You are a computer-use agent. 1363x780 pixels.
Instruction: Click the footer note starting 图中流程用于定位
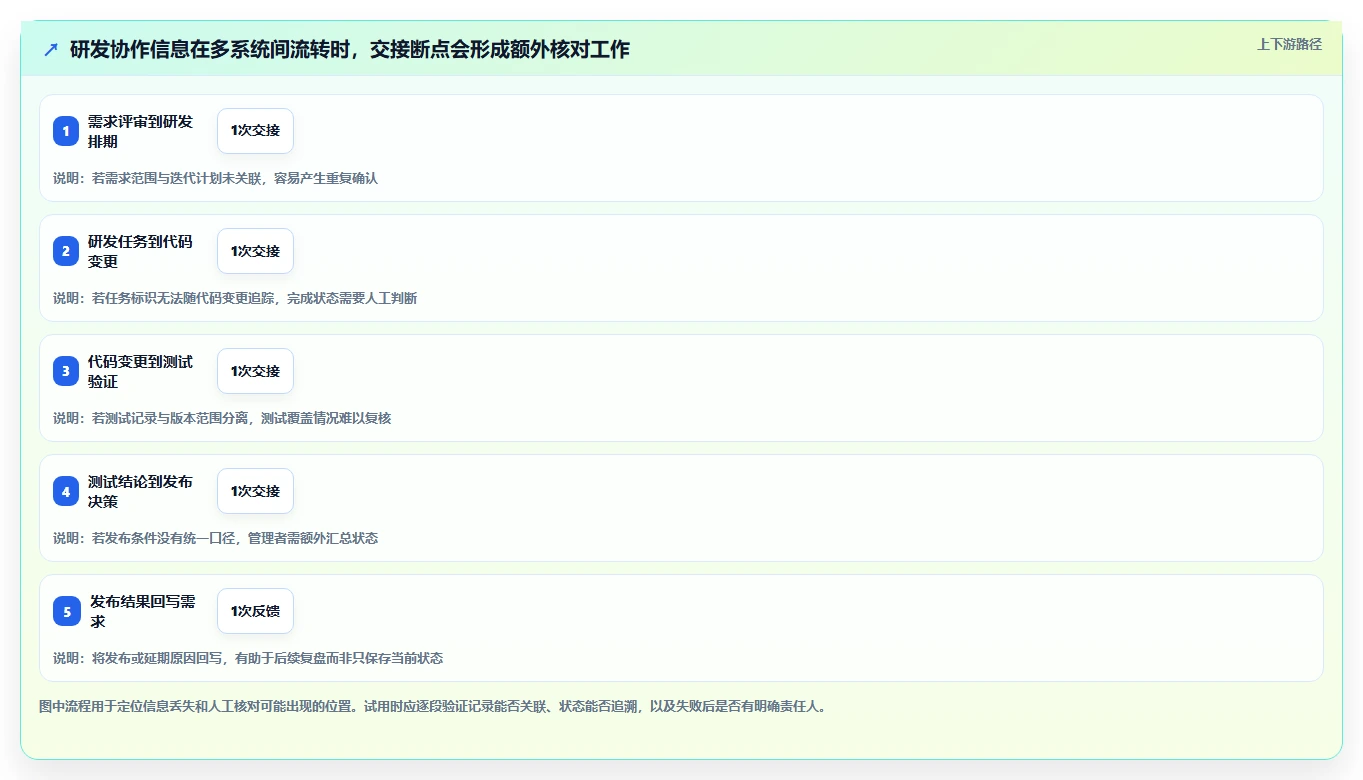[432, 706]
